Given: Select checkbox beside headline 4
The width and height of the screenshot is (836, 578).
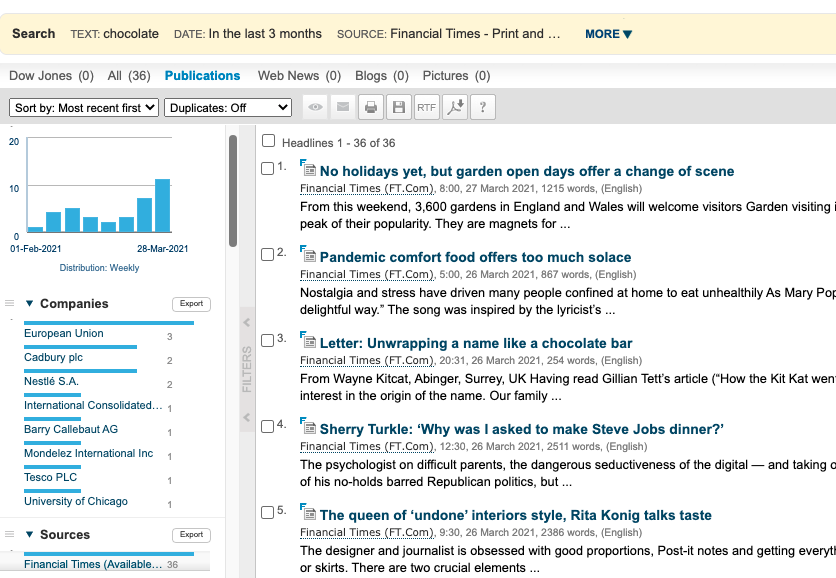Looking at the screenshot, I should pyautogui.click(x=267, y=427).
